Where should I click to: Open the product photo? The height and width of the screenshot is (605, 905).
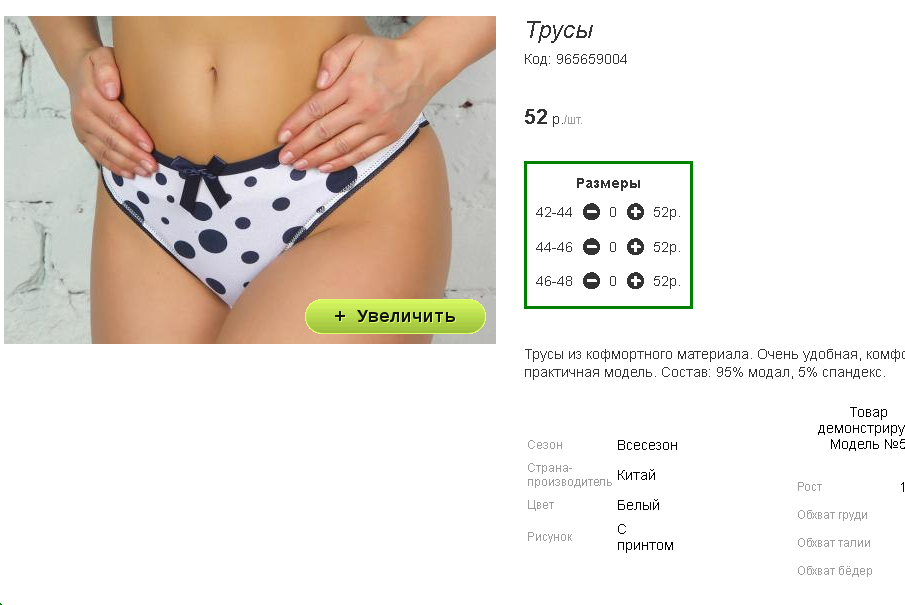click(250, 180)
